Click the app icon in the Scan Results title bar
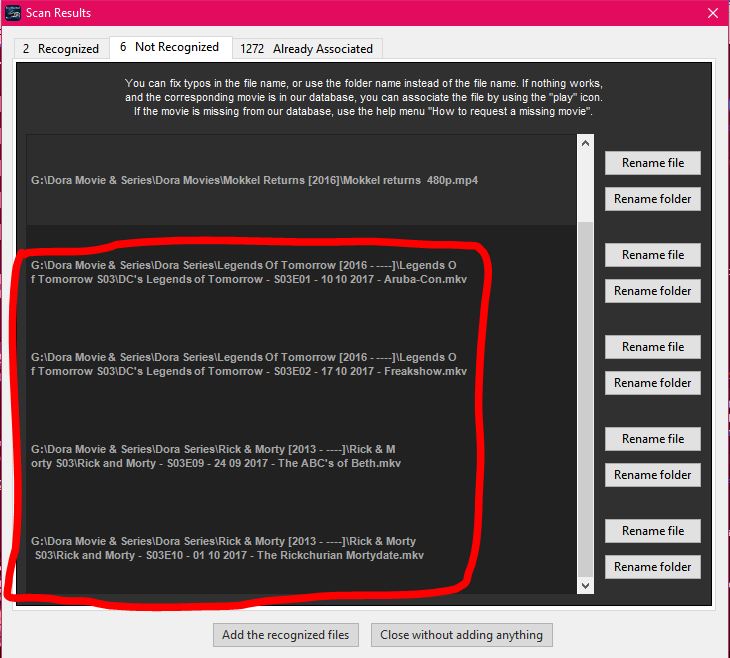This screenshot has width=730, height=658. (13, 13)
